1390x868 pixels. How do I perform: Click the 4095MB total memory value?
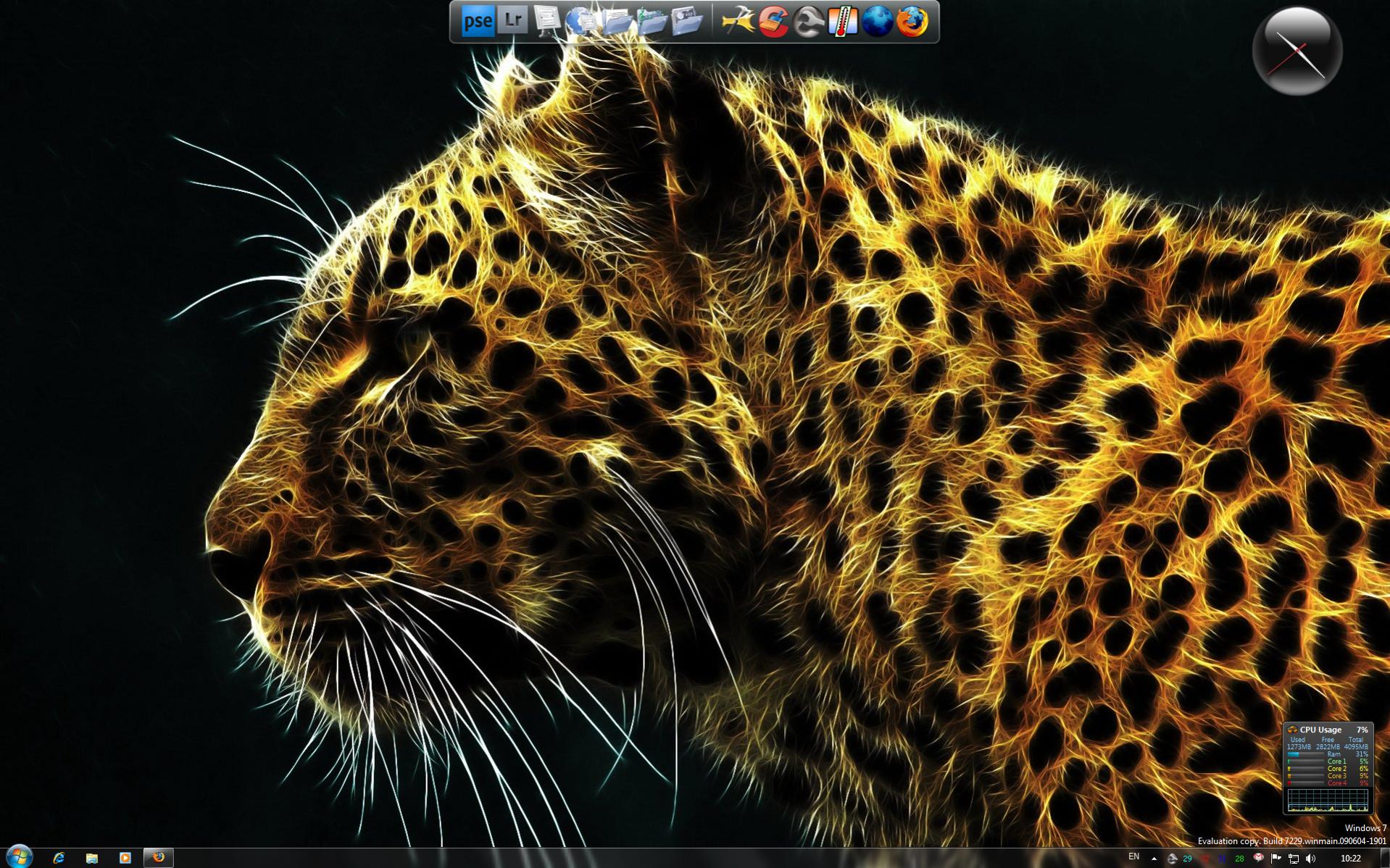coord(1356,747)
